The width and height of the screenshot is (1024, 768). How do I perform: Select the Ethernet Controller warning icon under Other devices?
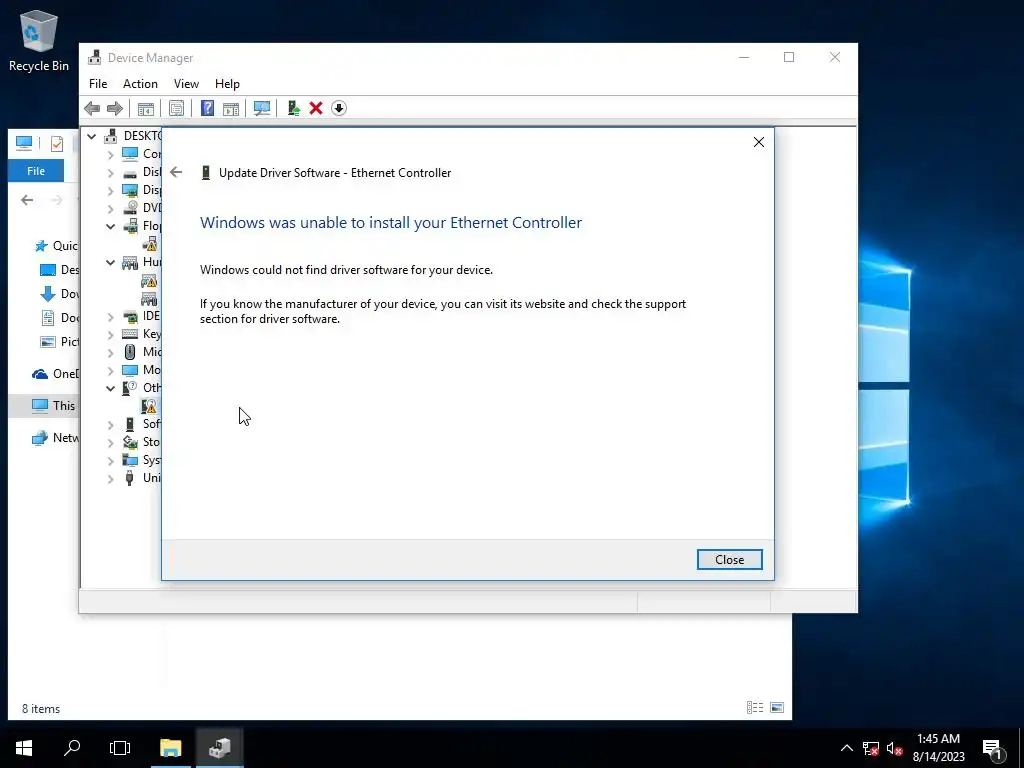(150, 406)
